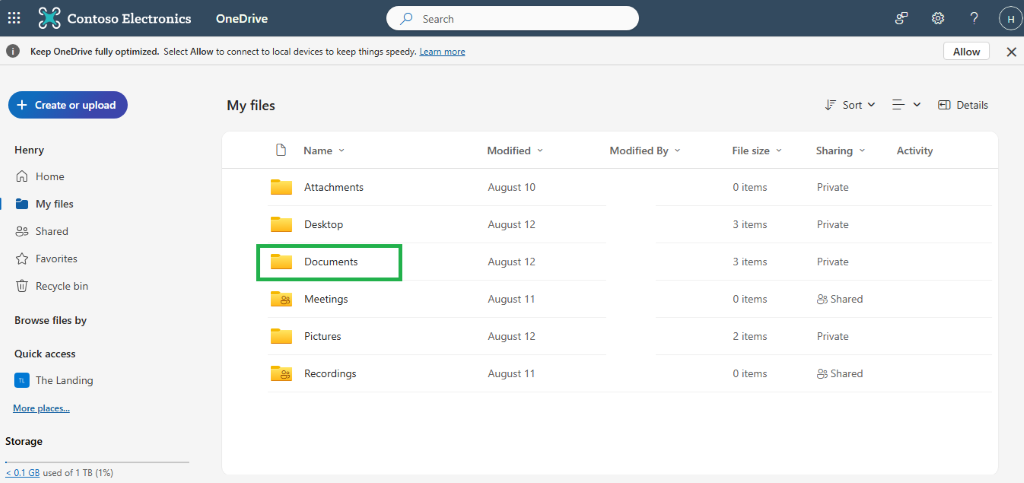Click the Recordings shared folder icon
The image size is (1024, 483).
point(281,373)
